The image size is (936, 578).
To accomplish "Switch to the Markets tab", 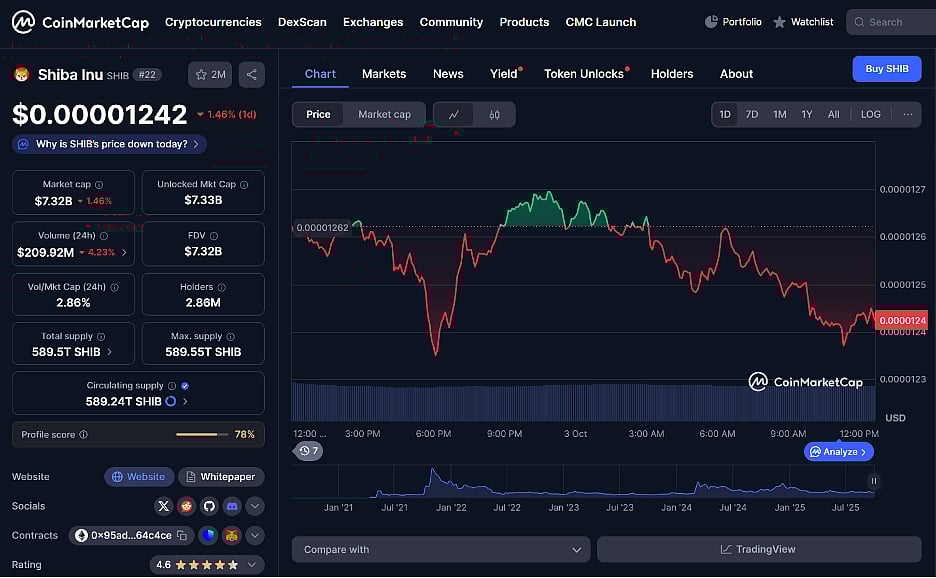I will tap(384, 73).
